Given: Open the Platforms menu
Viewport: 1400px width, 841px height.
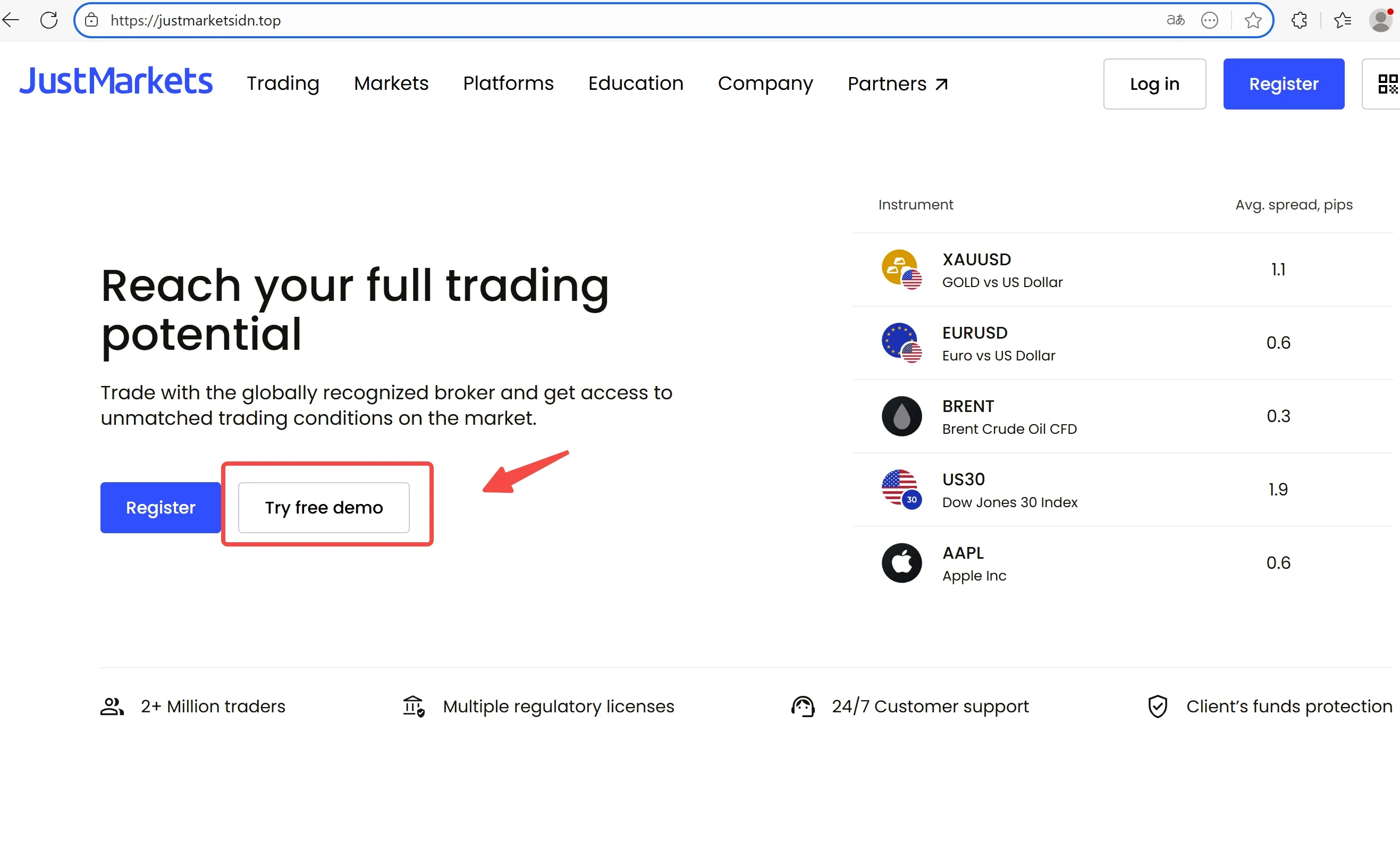Looking at the screenshot, I should coord(508,84).
